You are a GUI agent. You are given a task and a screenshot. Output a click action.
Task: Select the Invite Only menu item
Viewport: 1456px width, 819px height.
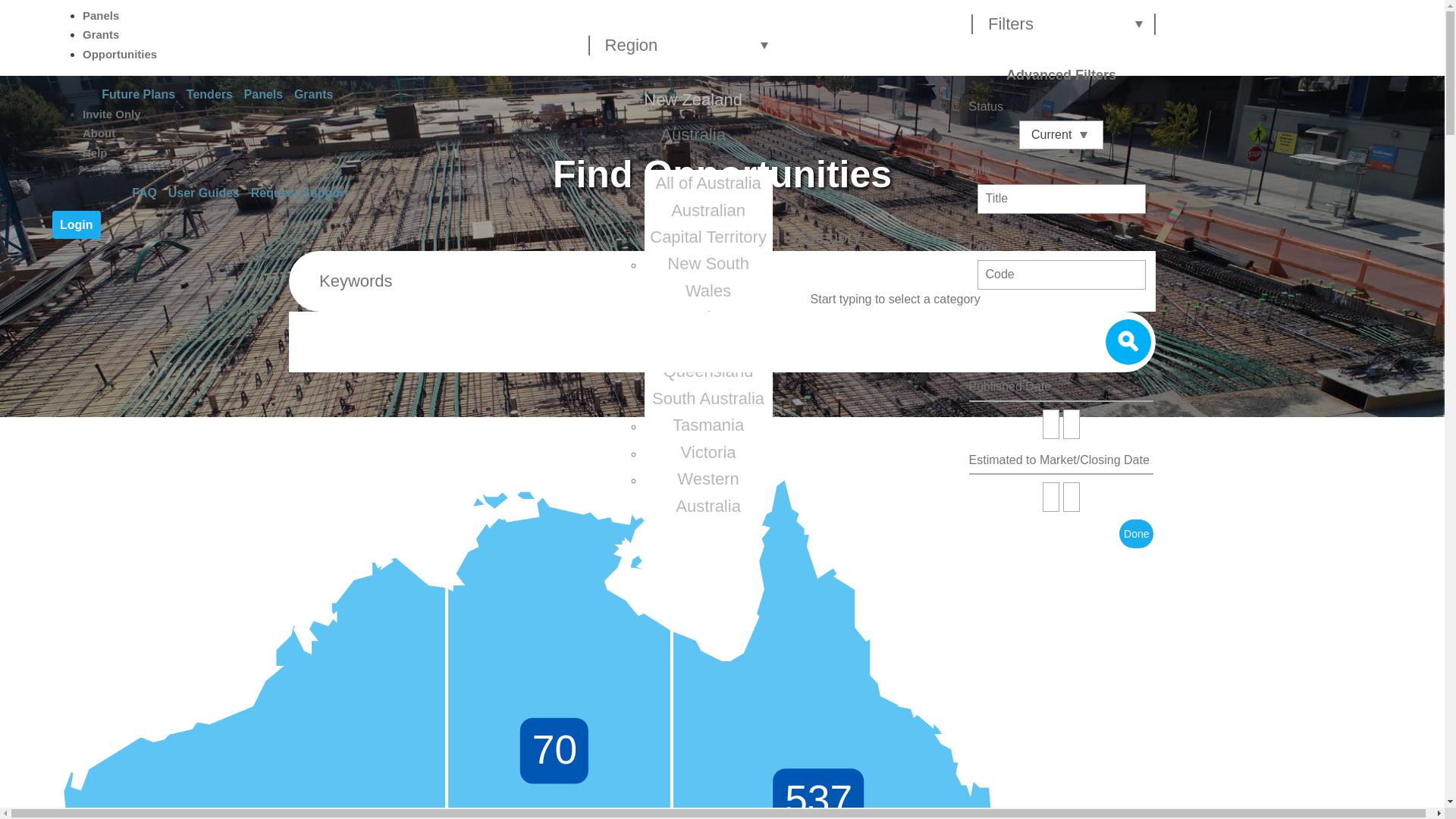(111, 114)
